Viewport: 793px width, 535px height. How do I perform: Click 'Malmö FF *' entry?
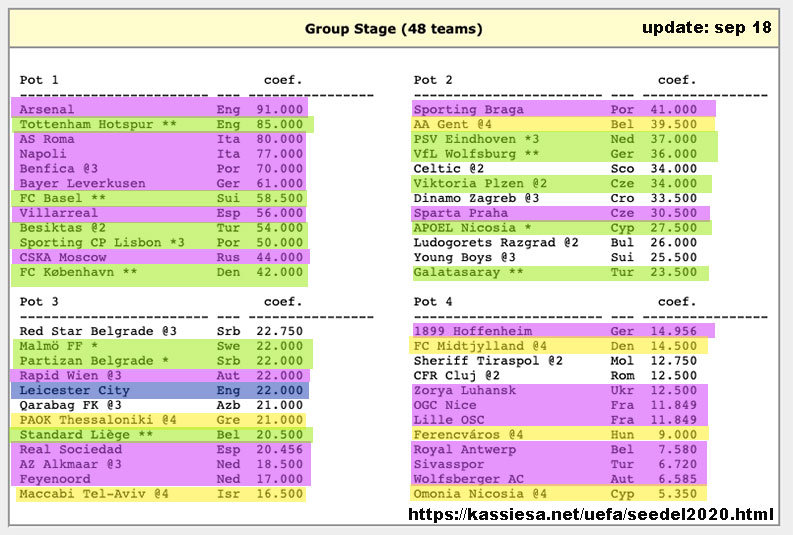59,346
